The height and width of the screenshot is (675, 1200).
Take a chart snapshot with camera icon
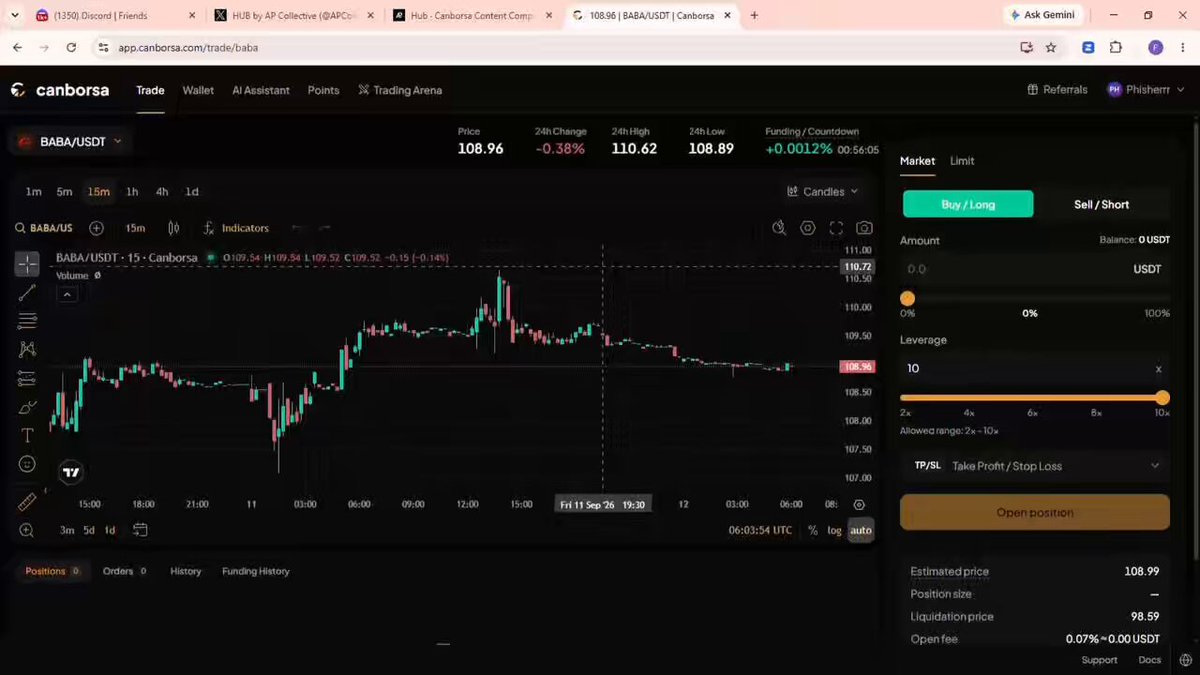pos(864,228)
